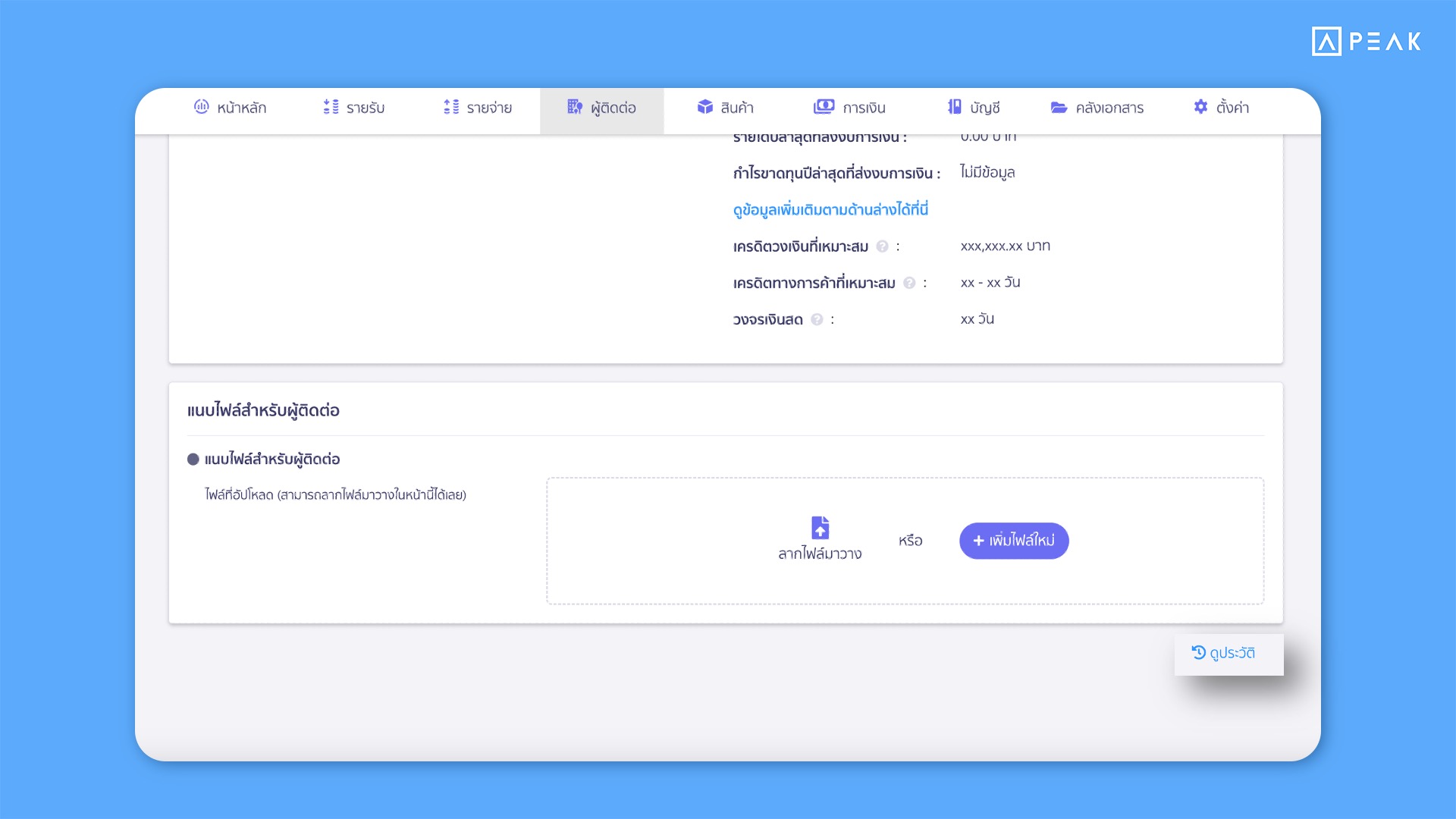Click the help icon next to เครดิตวงเงินที่เหมาะสม

coord(882,246)
